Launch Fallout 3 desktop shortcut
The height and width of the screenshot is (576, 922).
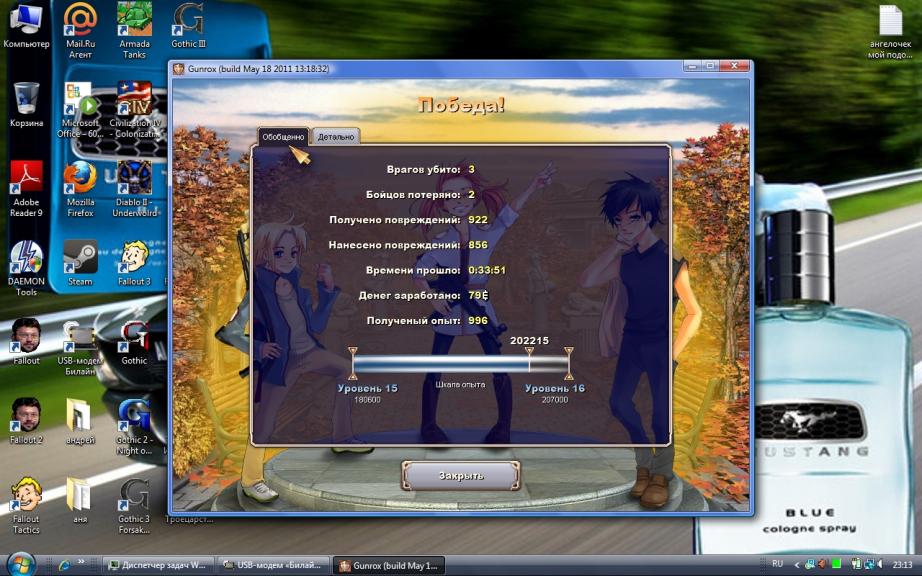134,259
